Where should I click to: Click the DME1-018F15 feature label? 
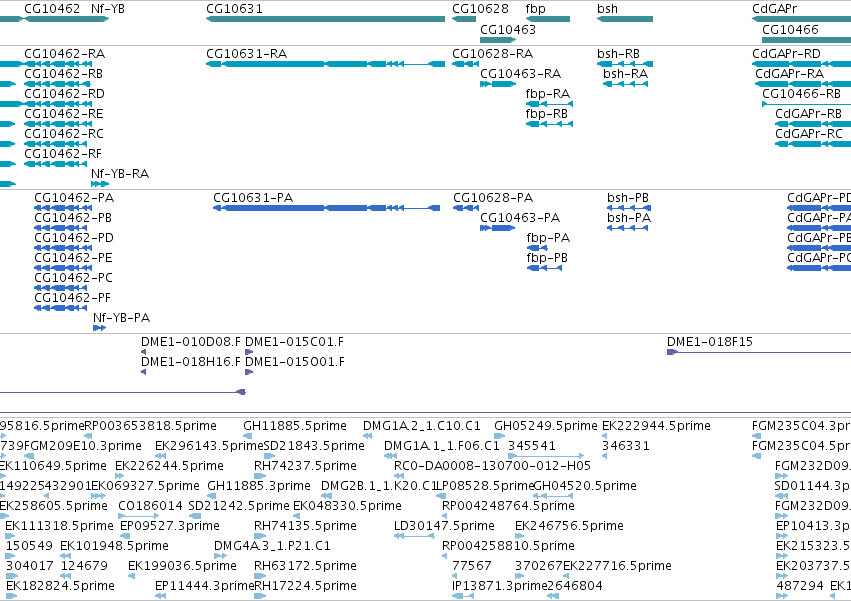pyautogui.click(x=710, y=342)
